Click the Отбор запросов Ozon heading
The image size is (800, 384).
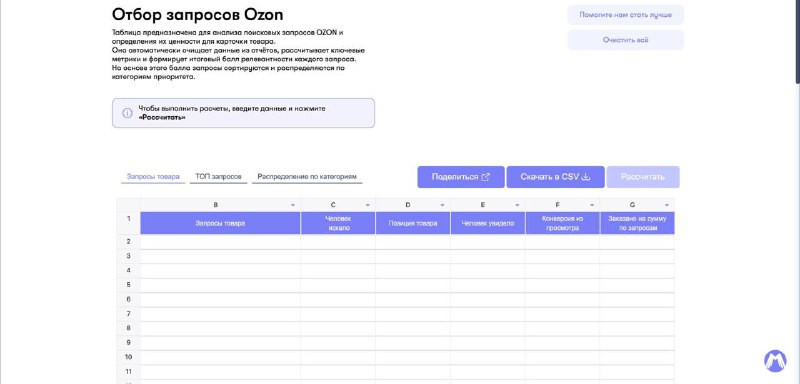point(197,14)
